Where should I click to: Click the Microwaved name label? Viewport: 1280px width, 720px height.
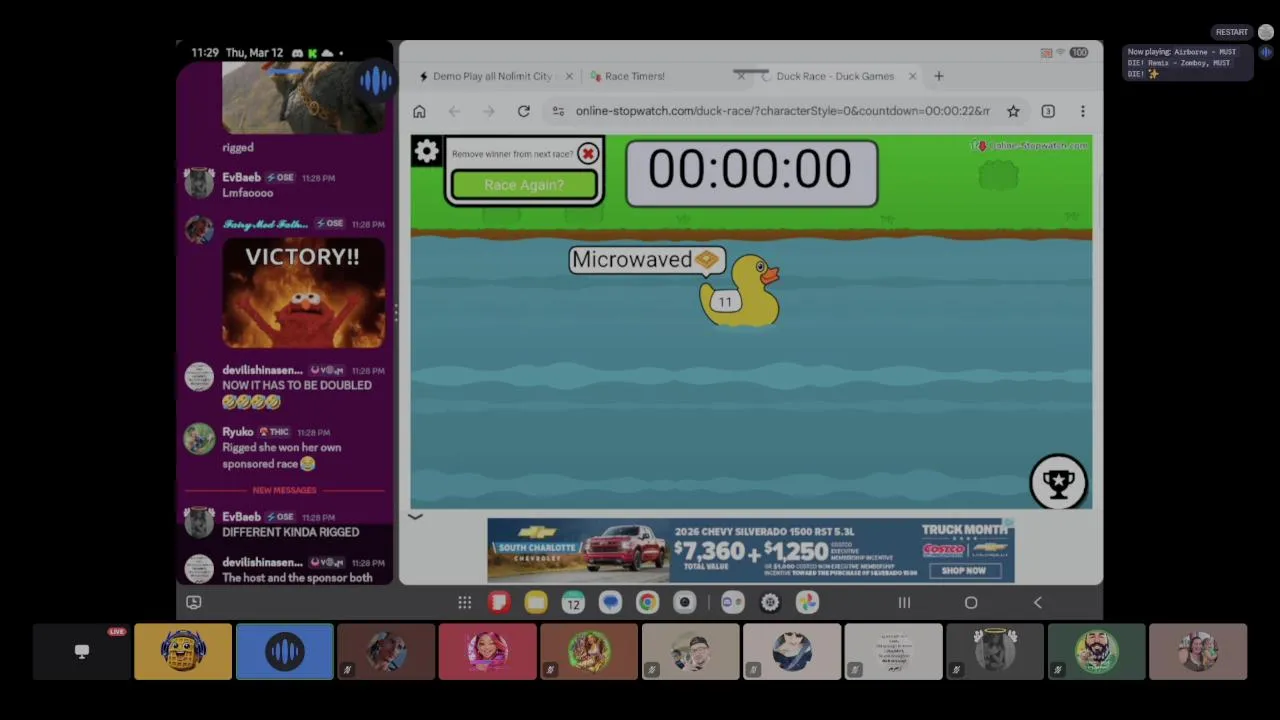[647, 260]
